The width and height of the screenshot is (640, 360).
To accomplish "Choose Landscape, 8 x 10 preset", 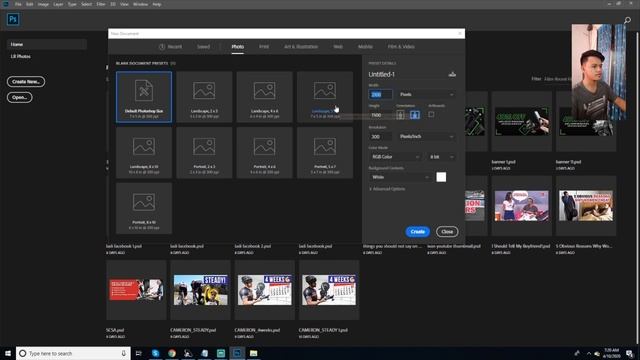I will [x=144, y=153].
